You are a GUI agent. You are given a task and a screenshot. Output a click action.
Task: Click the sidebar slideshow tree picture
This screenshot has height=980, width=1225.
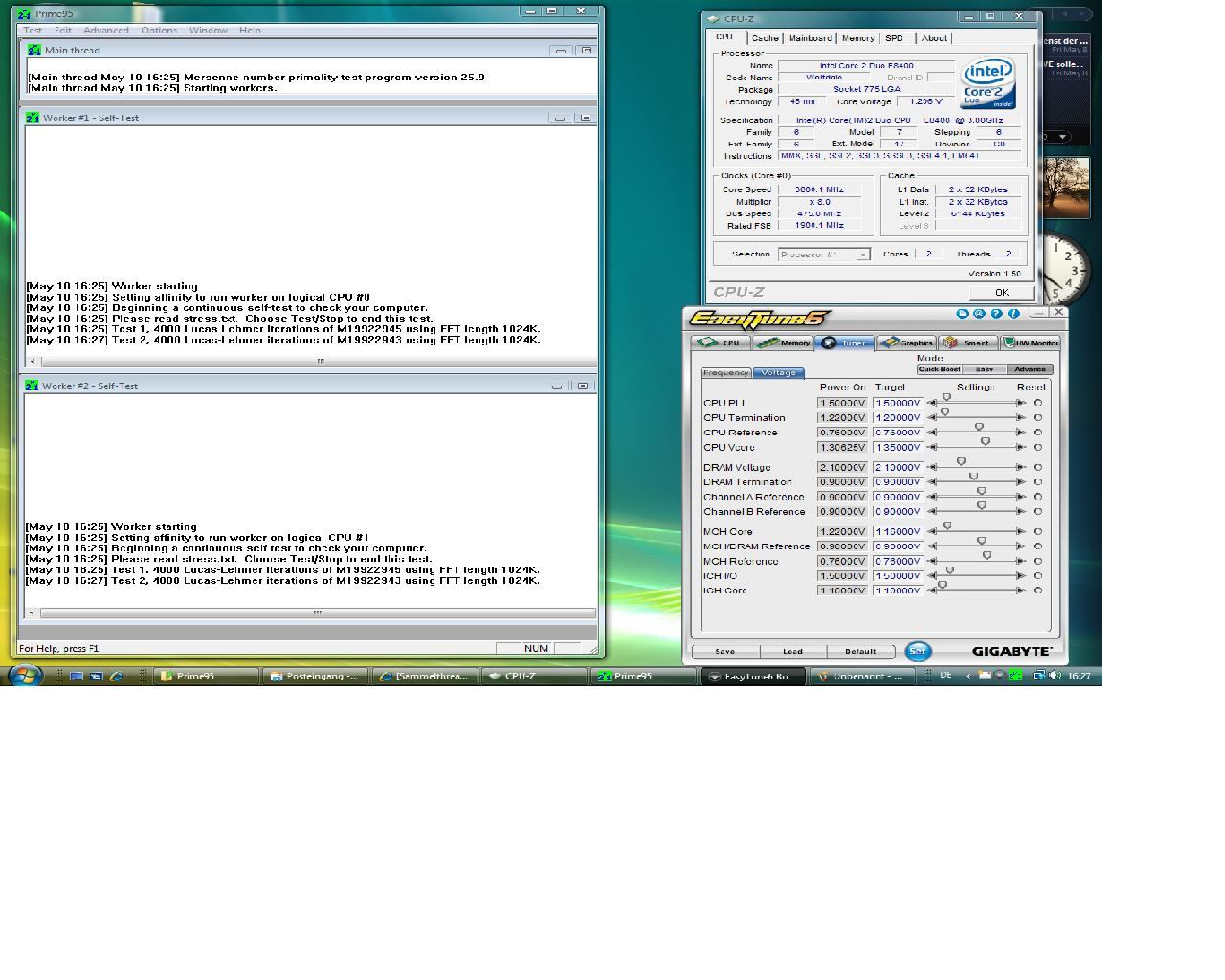tap(1064, 188)
